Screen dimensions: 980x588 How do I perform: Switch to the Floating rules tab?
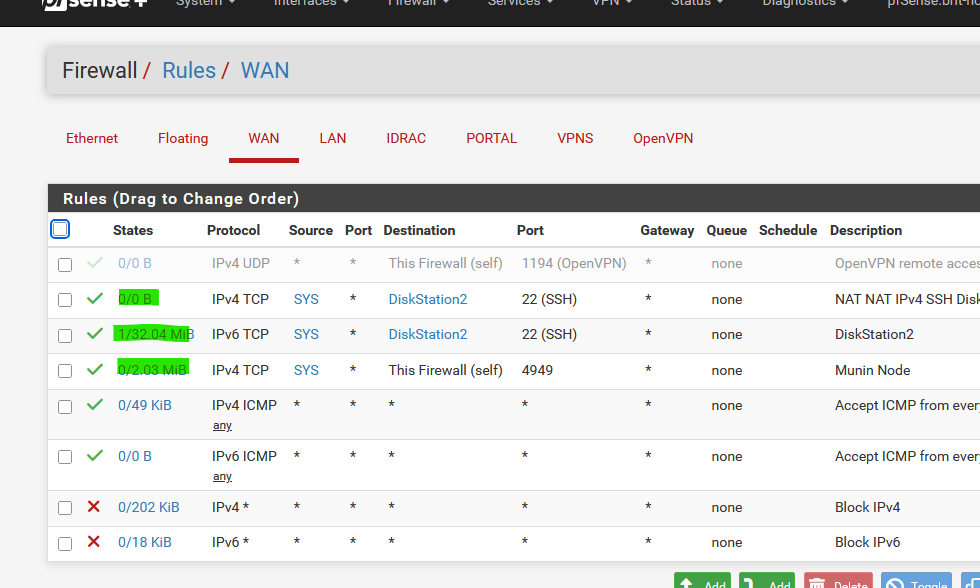183,138
